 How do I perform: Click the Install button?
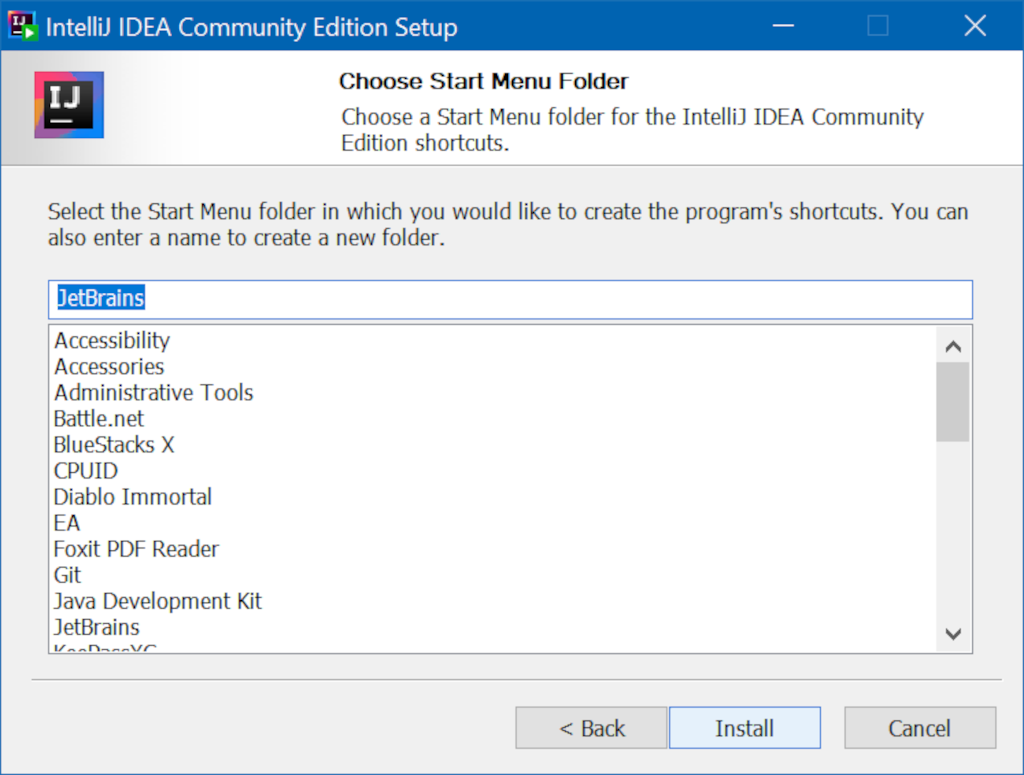(x=744, y=727)
